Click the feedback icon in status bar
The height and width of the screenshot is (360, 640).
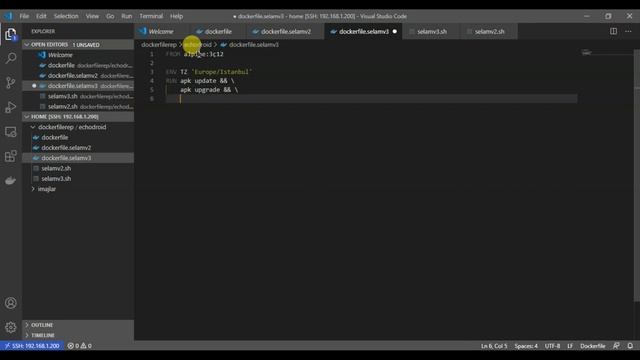point(616,346)
